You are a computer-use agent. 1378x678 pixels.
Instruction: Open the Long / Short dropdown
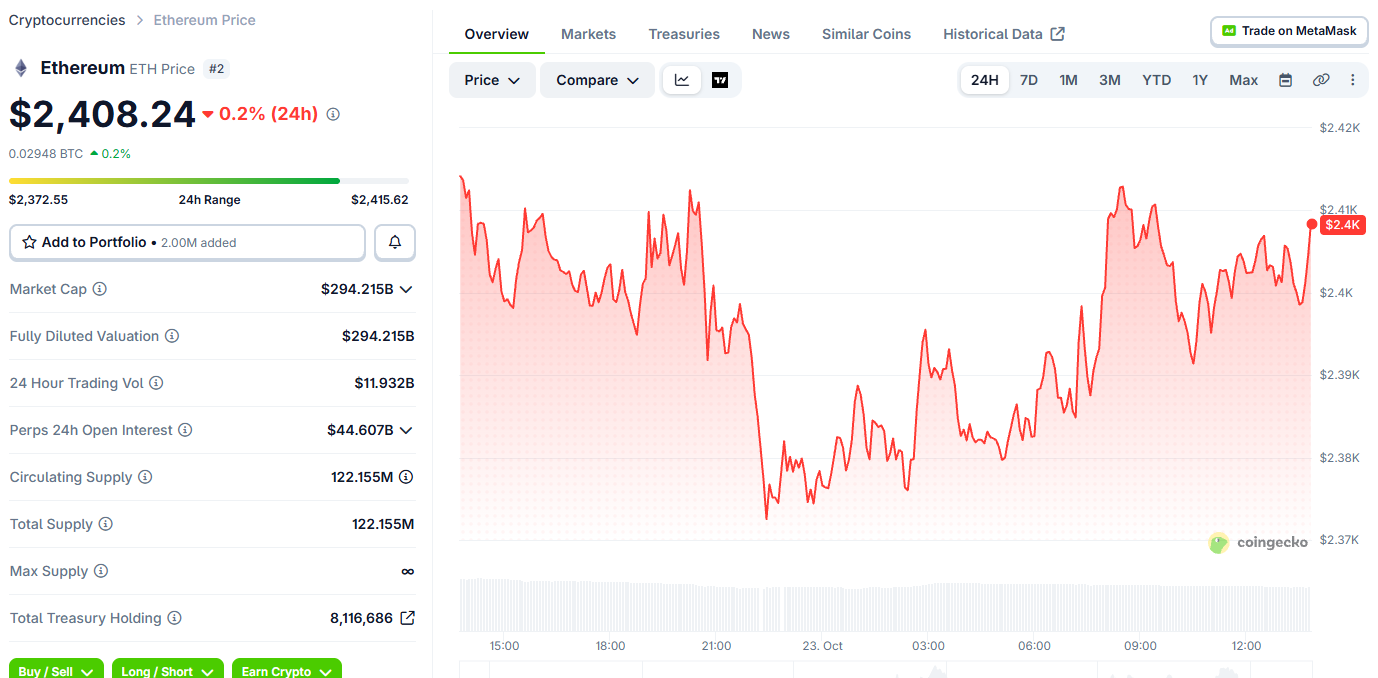point(167,669)
